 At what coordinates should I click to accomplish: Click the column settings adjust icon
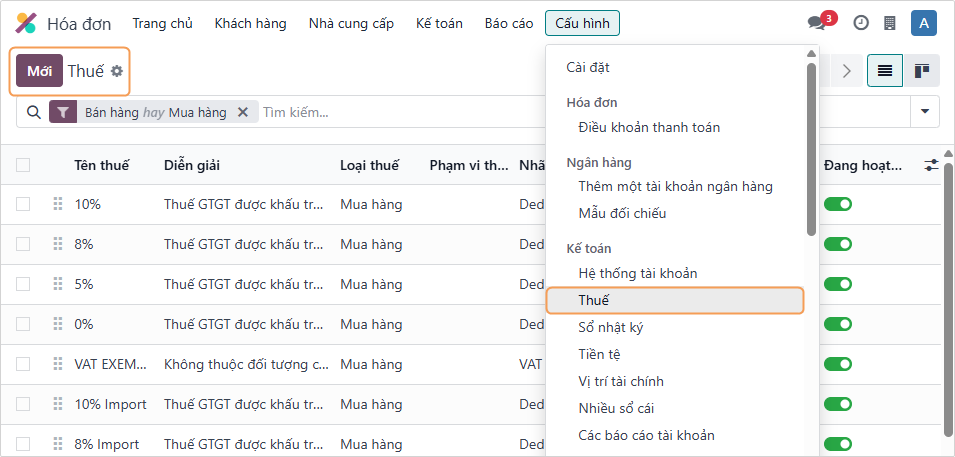pos(932,165)
